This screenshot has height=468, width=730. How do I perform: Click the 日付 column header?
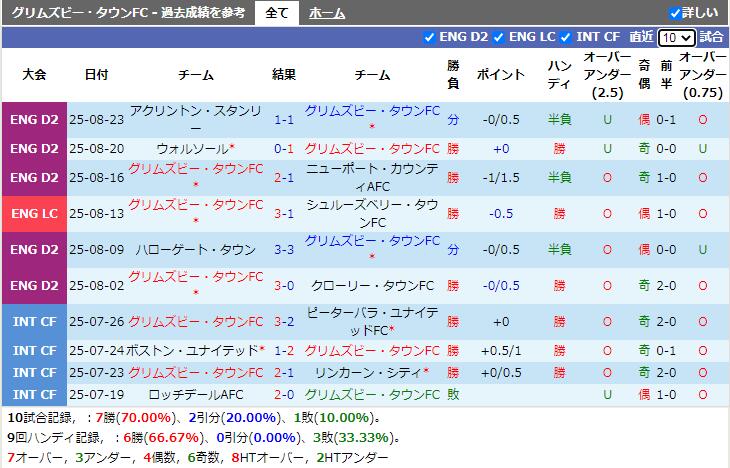(x=97, y=75)
